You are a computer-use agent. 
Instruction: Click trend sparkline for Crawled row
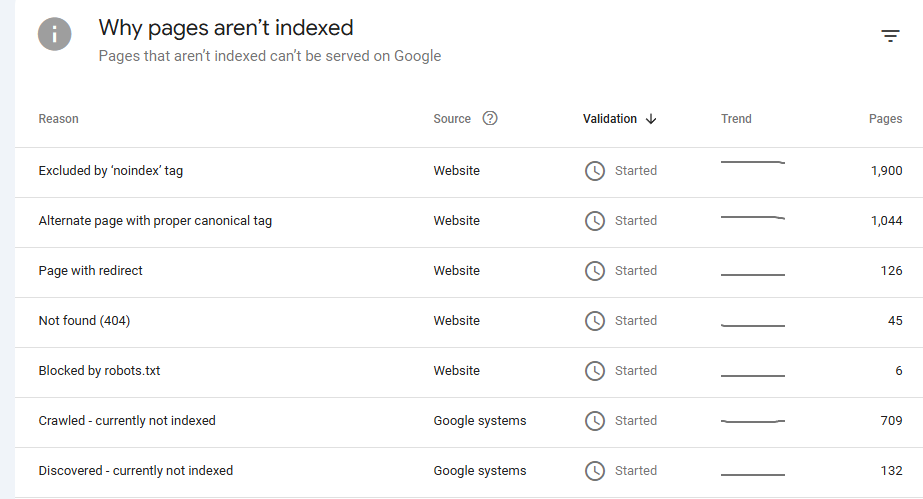click(753, 422)
